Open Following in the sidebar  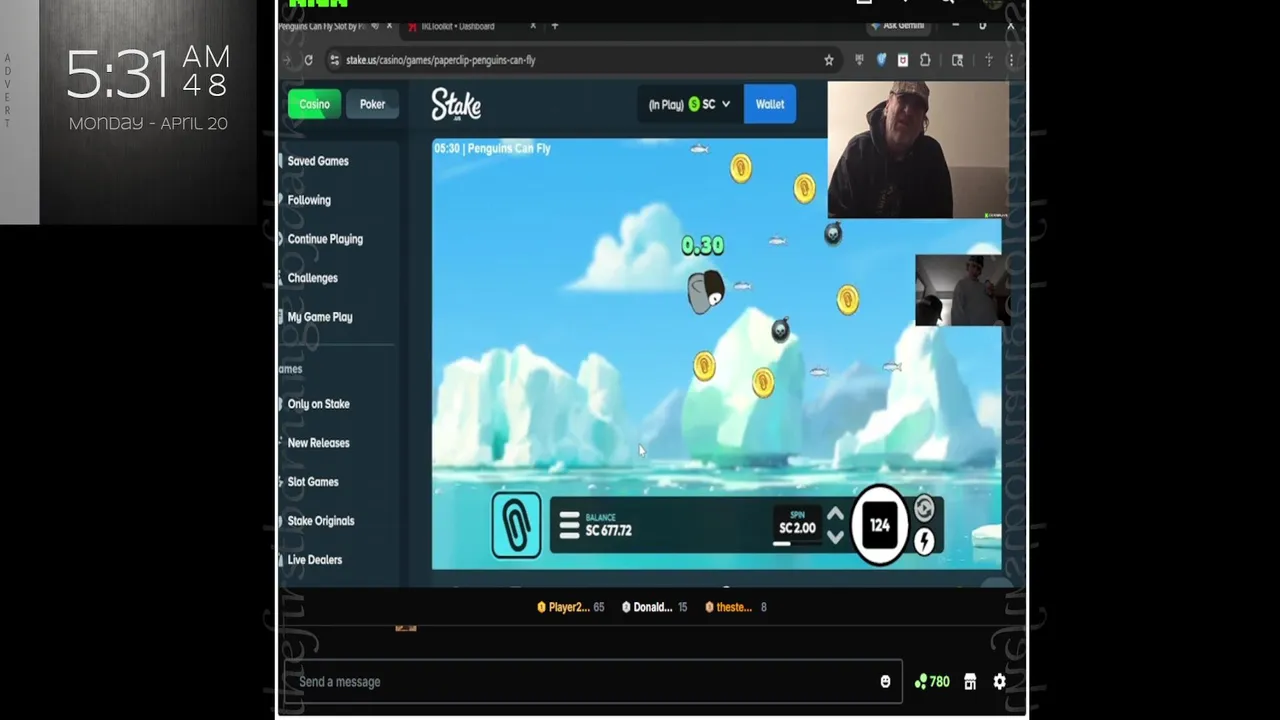pyautogui.click(x=309, y=200)
